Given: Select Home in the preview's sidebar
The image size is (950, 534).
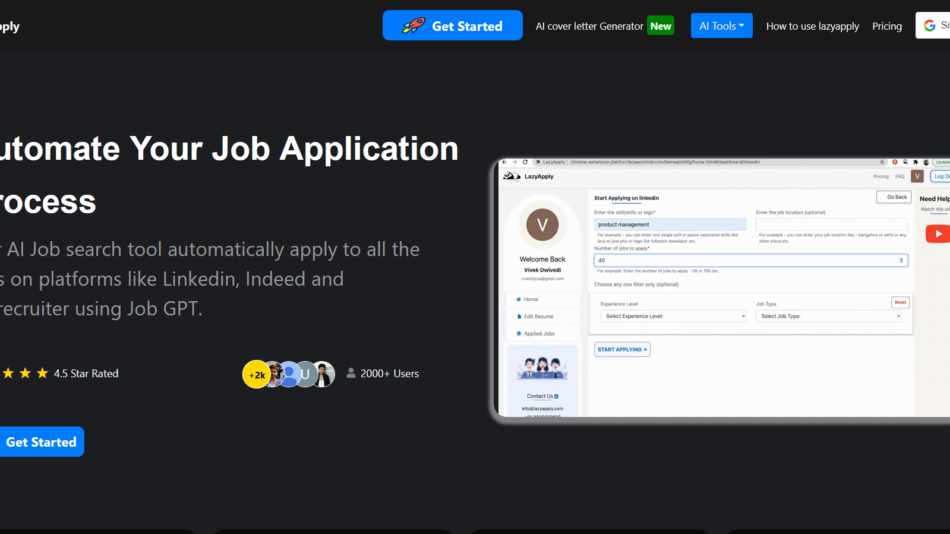Looking at the screenshot, I should tap(530, 299).
